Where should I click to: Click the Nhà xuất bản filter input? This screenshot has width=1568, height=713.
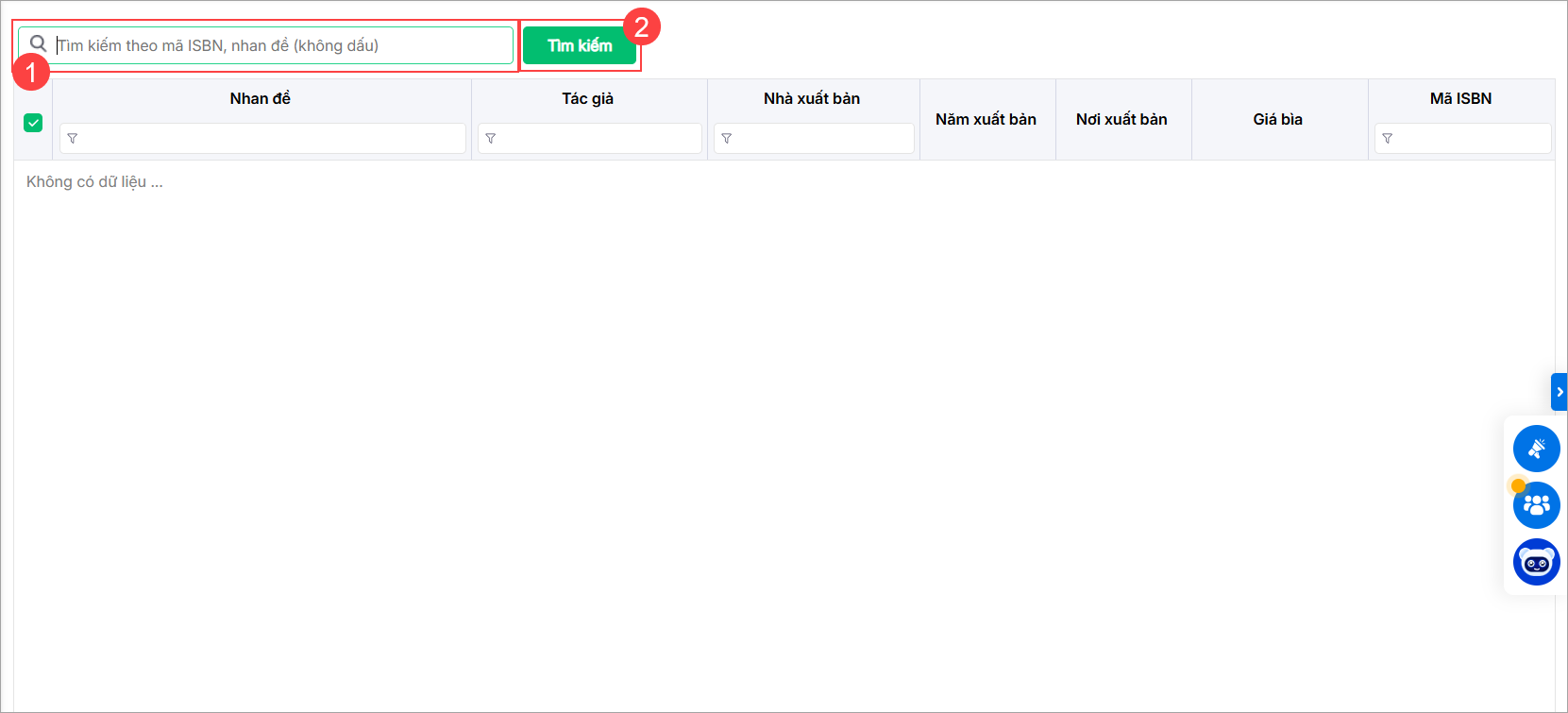coord(814,138)
